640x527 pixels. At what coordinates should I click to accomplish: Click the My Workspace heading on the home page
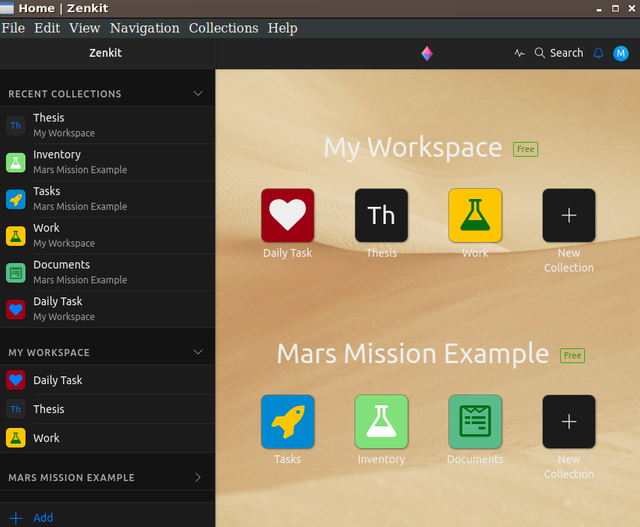(413, 147)
